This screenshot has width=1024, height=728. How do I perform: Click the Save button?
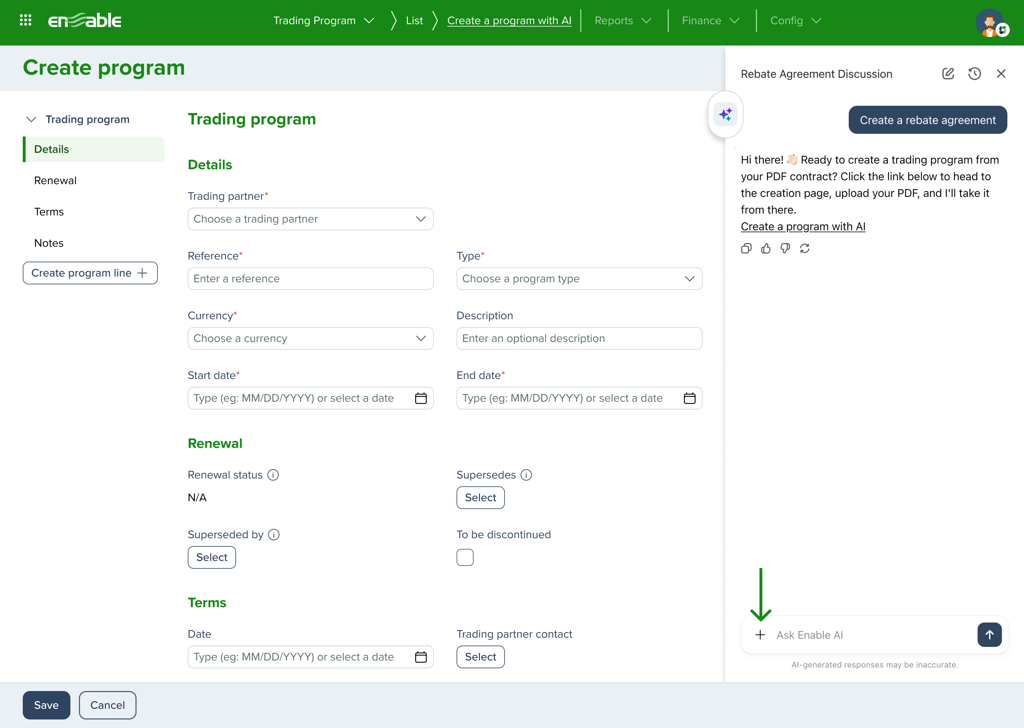(x=46, y=705)
